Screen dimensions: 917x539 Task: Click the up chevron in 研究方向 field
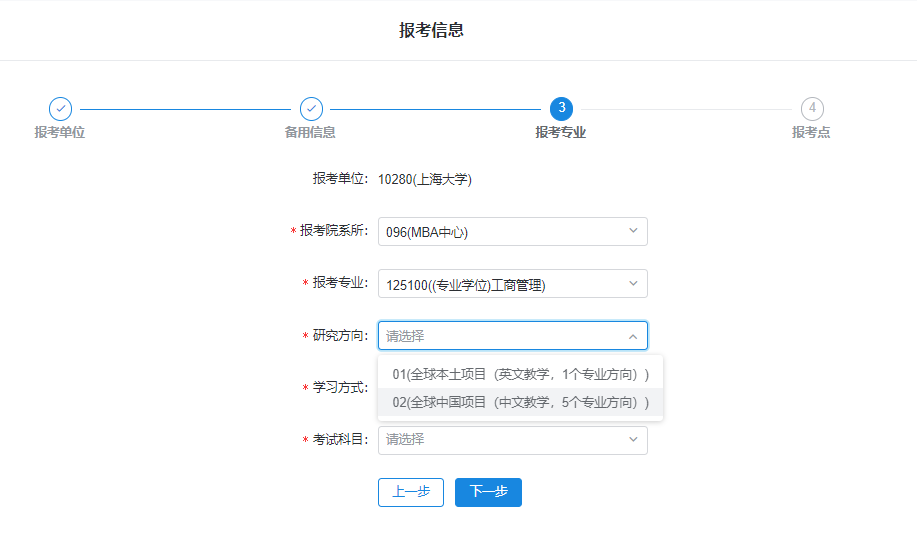click(633, 336)
